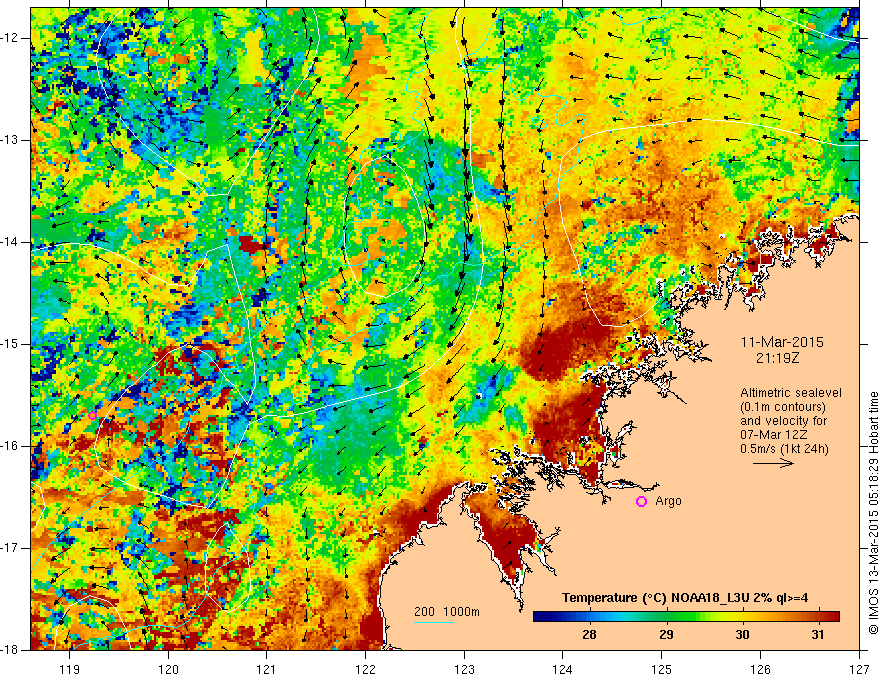
Task: Click the dark red end of the temperature colorbar
Action: click(x=833, y=617)
